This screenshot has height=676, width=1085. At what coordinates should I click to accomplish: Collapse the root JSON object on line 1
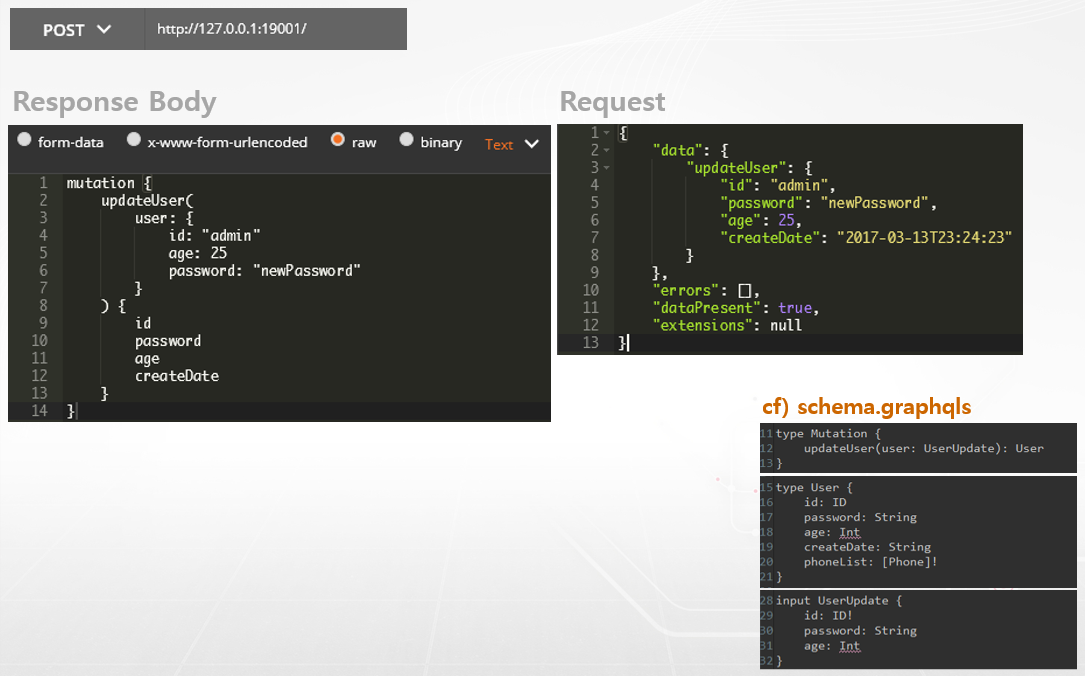click(606, 133)
